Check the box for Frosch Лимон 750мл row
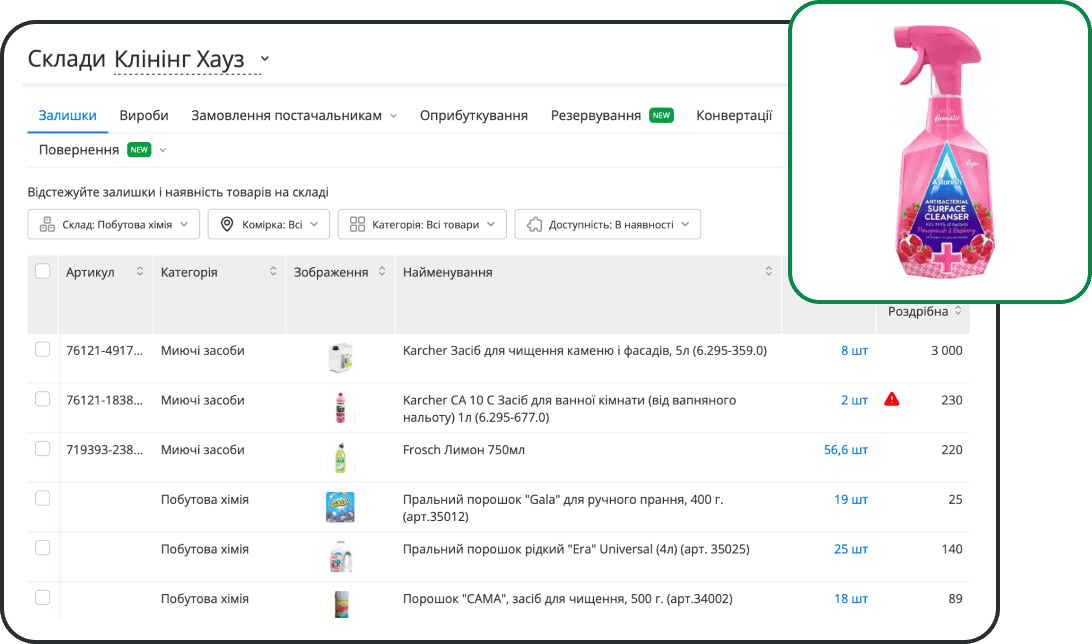 43,449
